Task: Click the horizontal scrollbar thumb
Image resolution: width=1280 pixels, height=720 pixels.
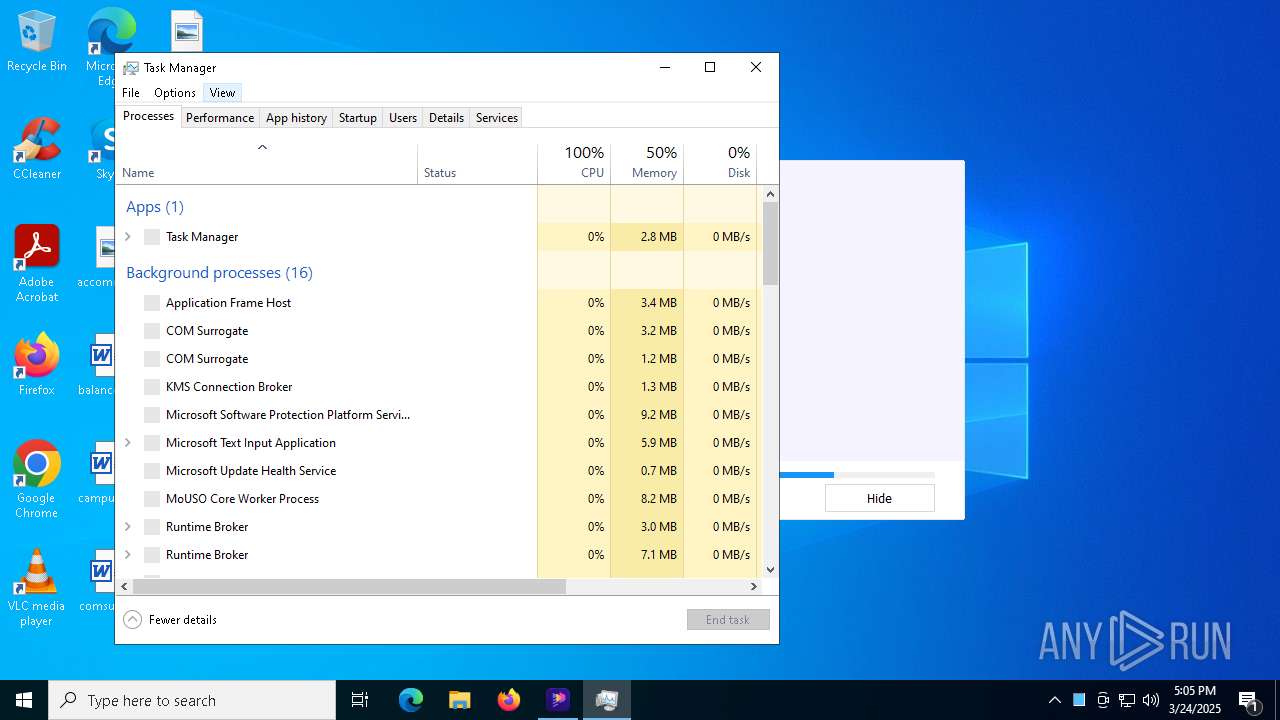Action: (349, 587)
